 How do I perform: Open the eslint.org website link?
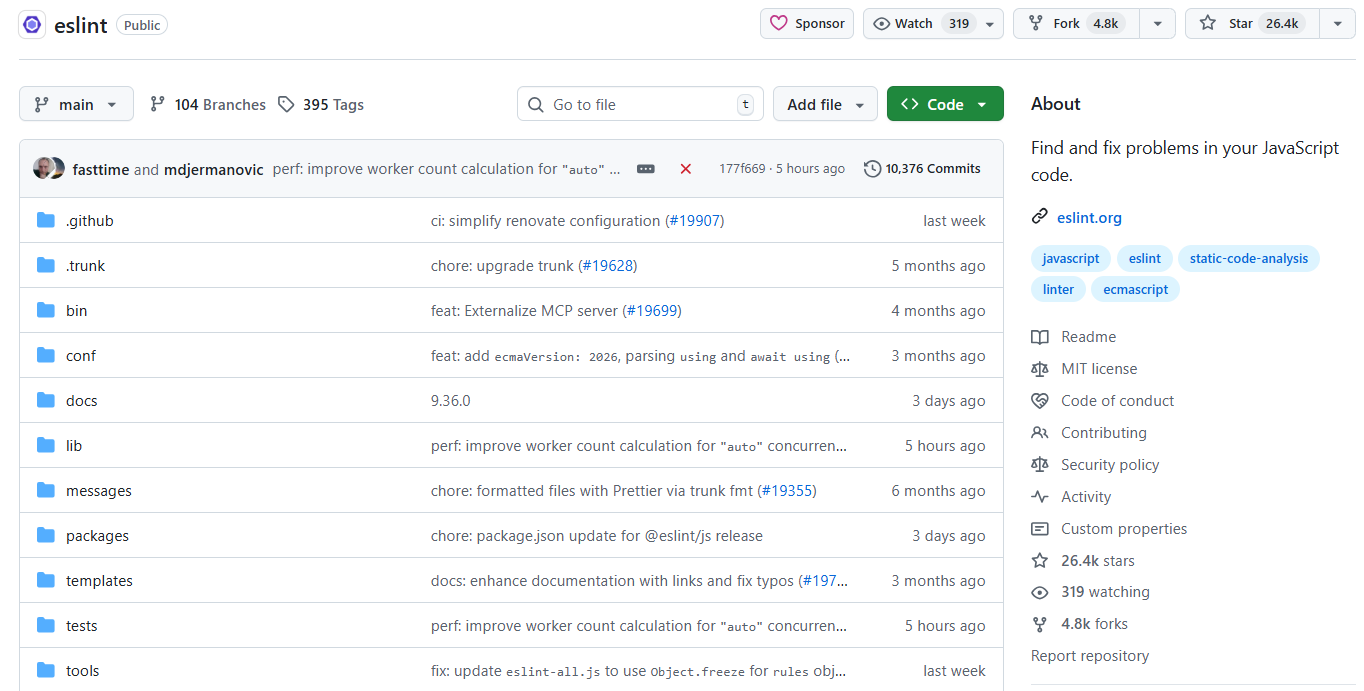(x=1089, y=218)
